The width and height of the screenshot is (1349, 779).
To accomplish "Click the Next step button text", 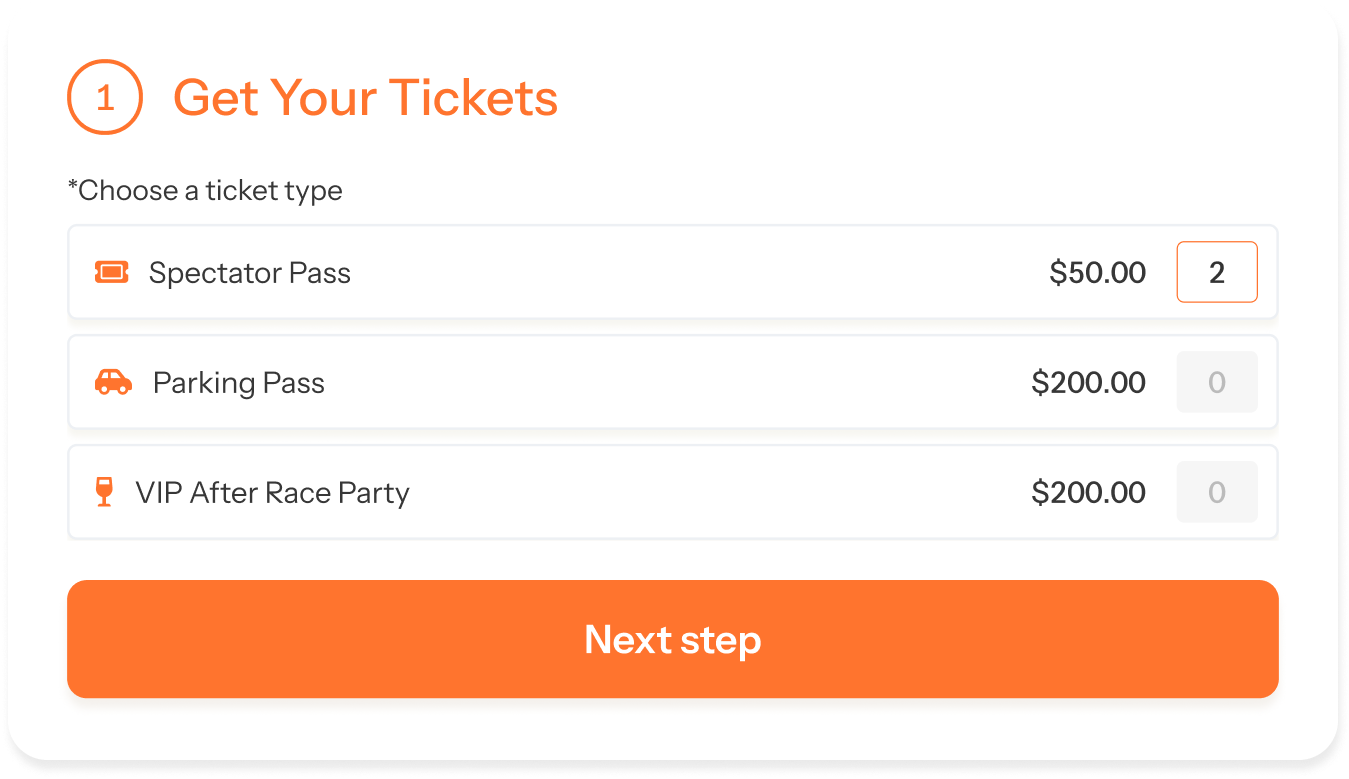I will [673, 640].
